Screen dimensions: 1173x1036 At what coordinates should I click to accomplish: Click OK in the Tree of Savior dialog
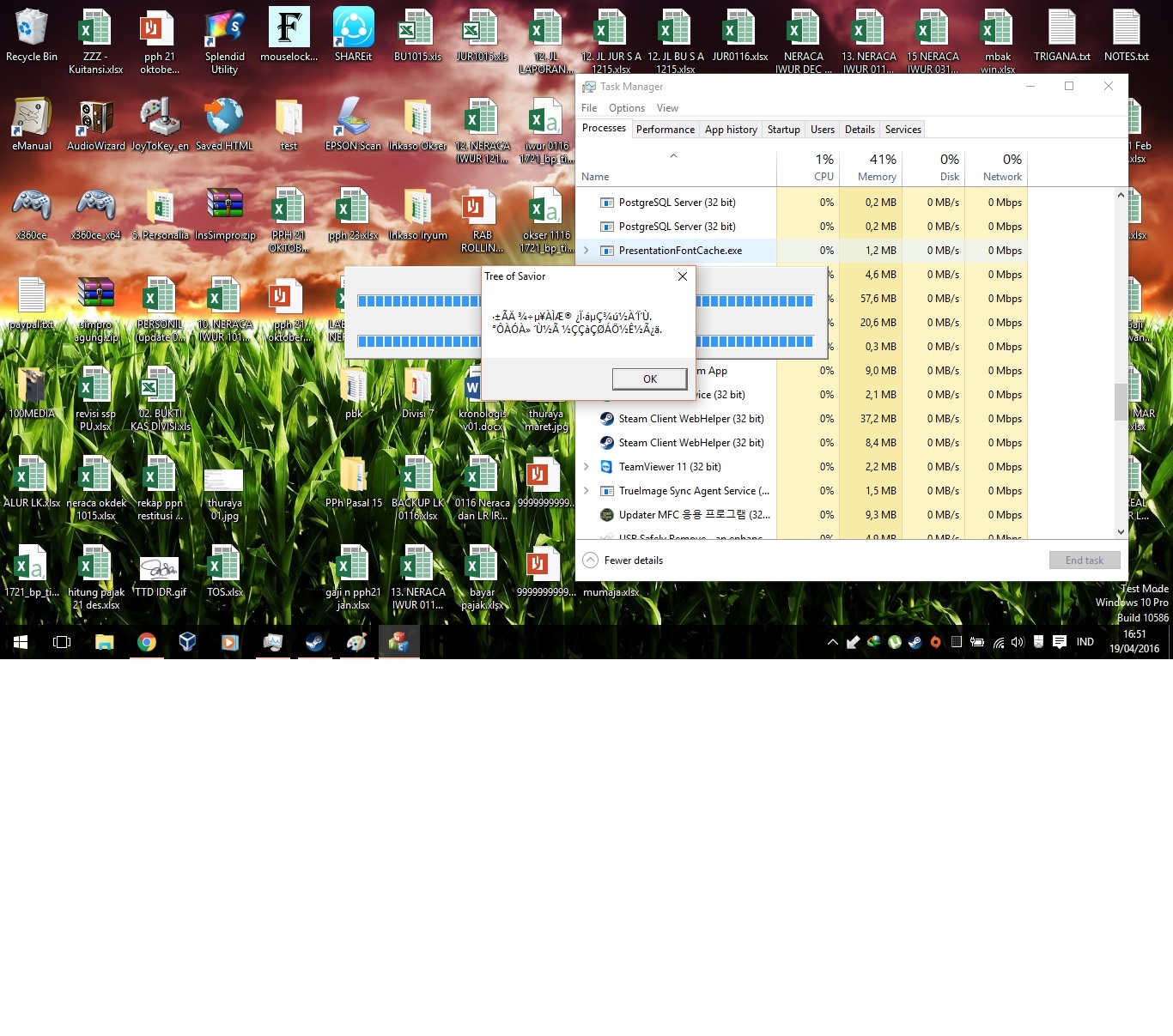[649, 379]
